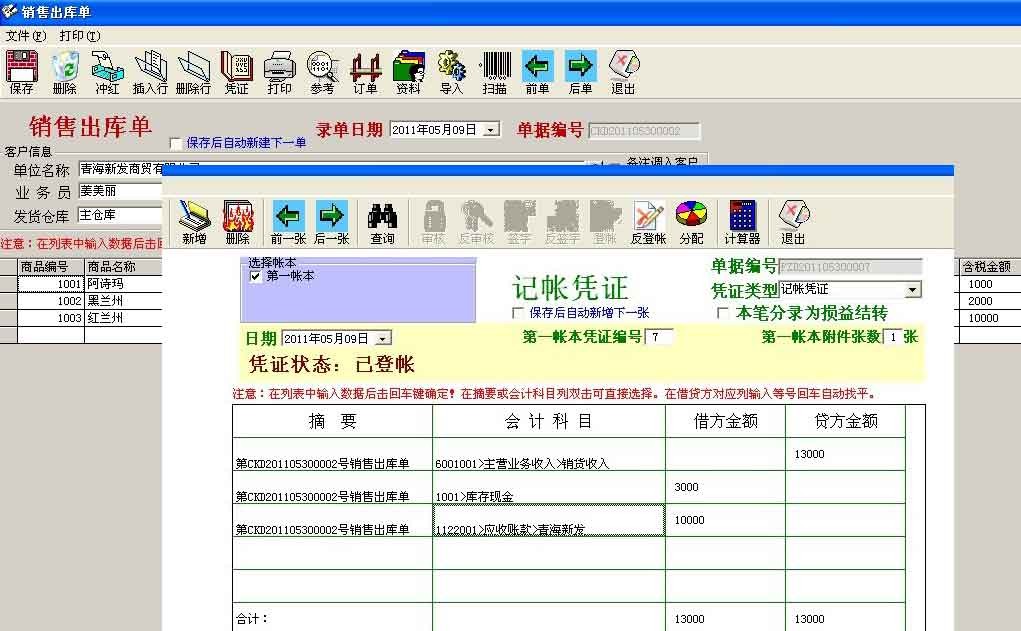Image resolution: width=1021 pixels, height=631 pixels.
Task: Click the 扫描 (Scan) toolbar icon
Action: click(495, 68)
